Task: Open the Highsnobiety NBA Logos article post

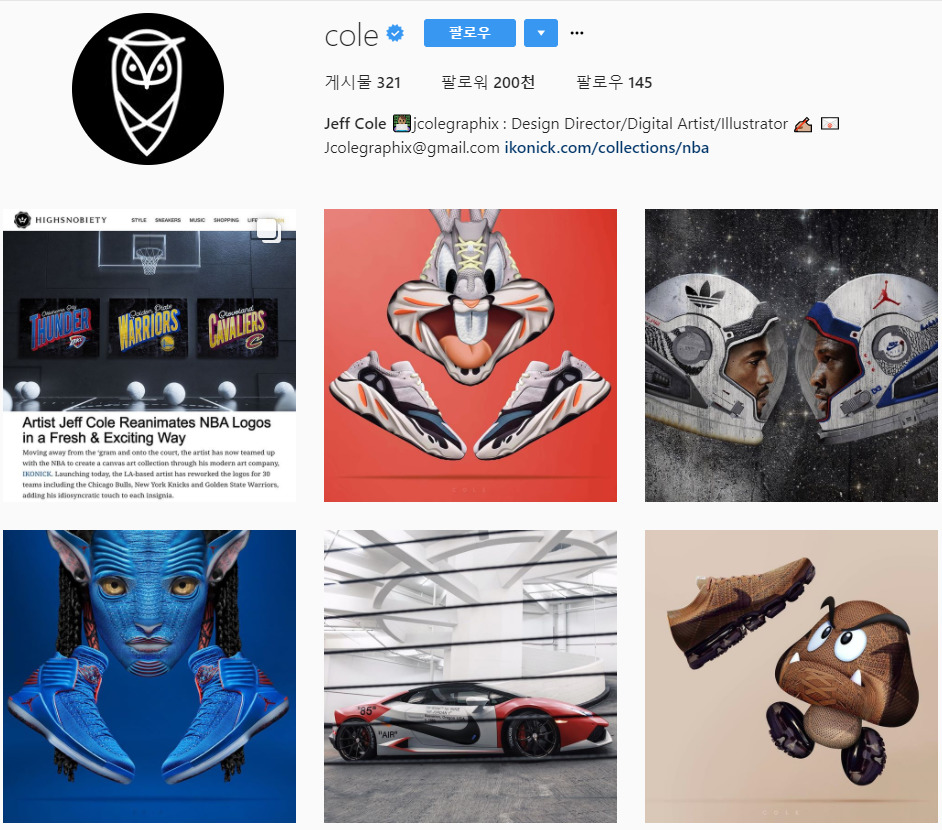Action: [150, 356]
